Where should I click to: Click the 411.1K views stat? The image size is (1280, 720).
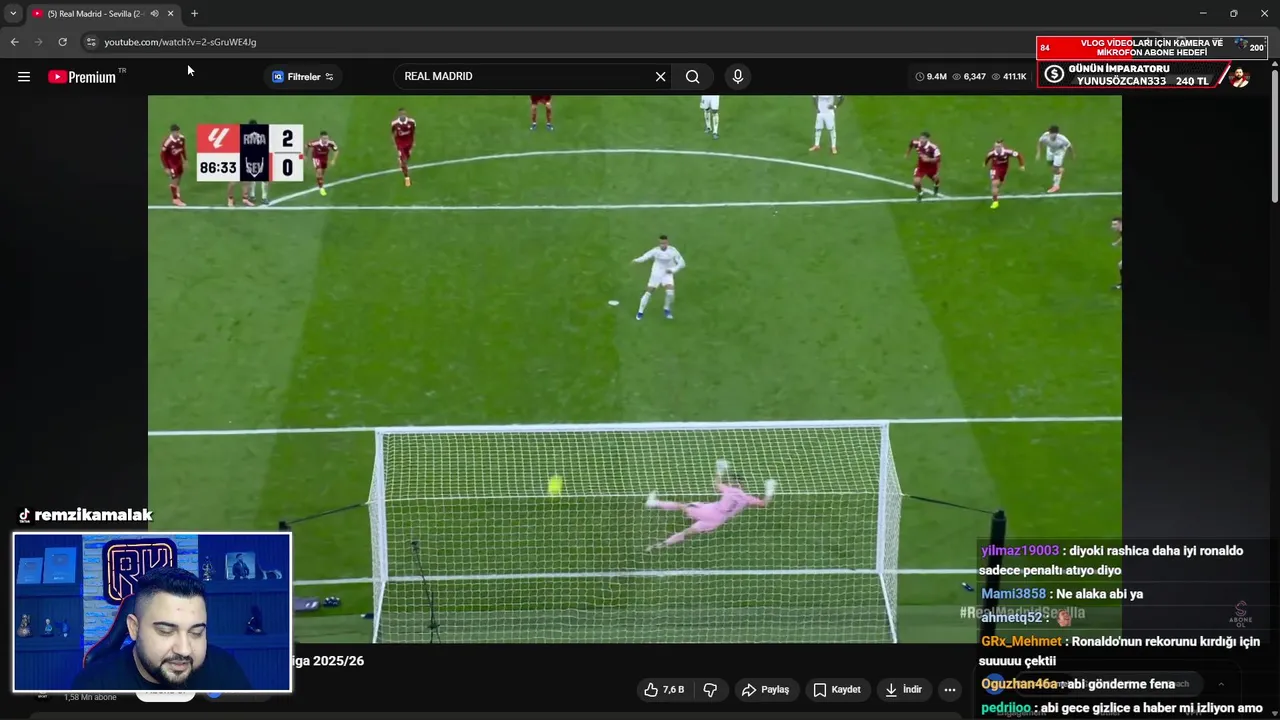pyautogui.click(x=1008, y=77)
